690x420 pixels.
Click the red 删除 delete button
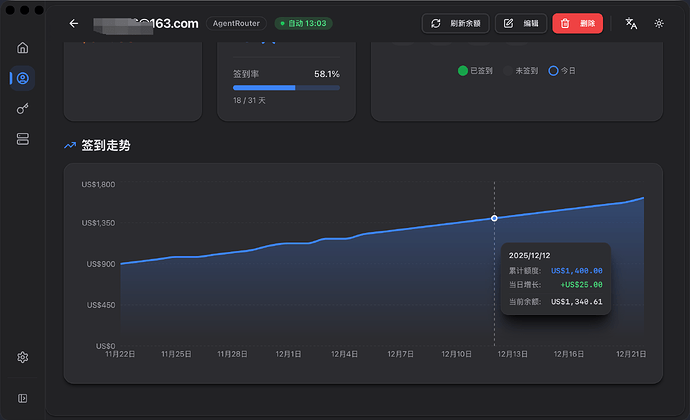577,23
